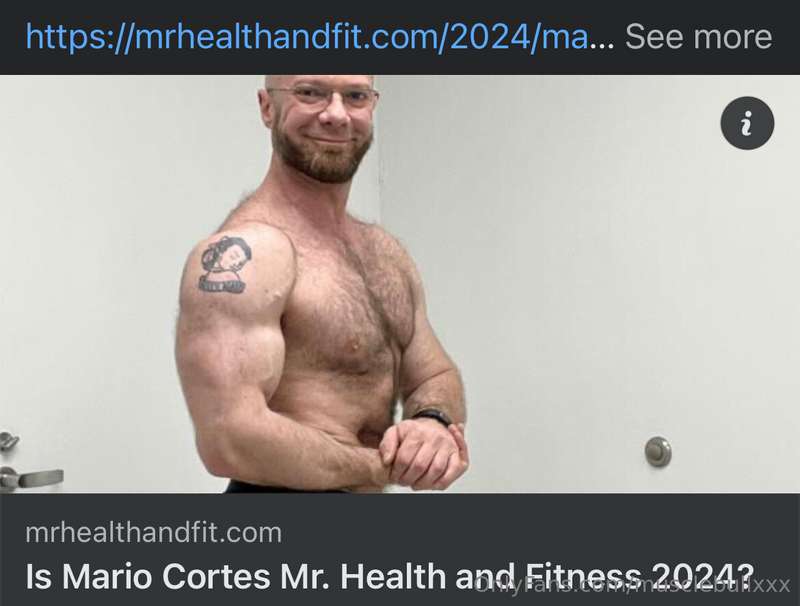Click the door lever handle in the photo
The width and height of the screenshot is (800, 606).
(31, 477)
